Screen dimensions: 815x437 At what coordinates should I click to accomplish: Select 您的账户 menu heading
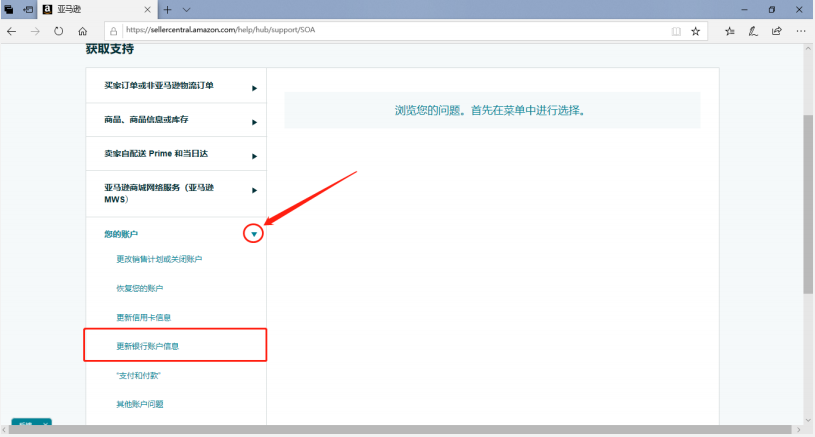(121, 234)
